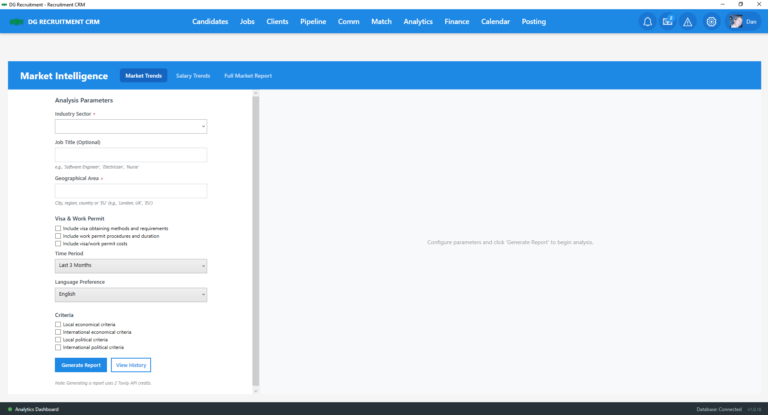Viewport: 768px width, 415px height.
Task: Click Dan's profile avatar
Action: tap(736, 21)
